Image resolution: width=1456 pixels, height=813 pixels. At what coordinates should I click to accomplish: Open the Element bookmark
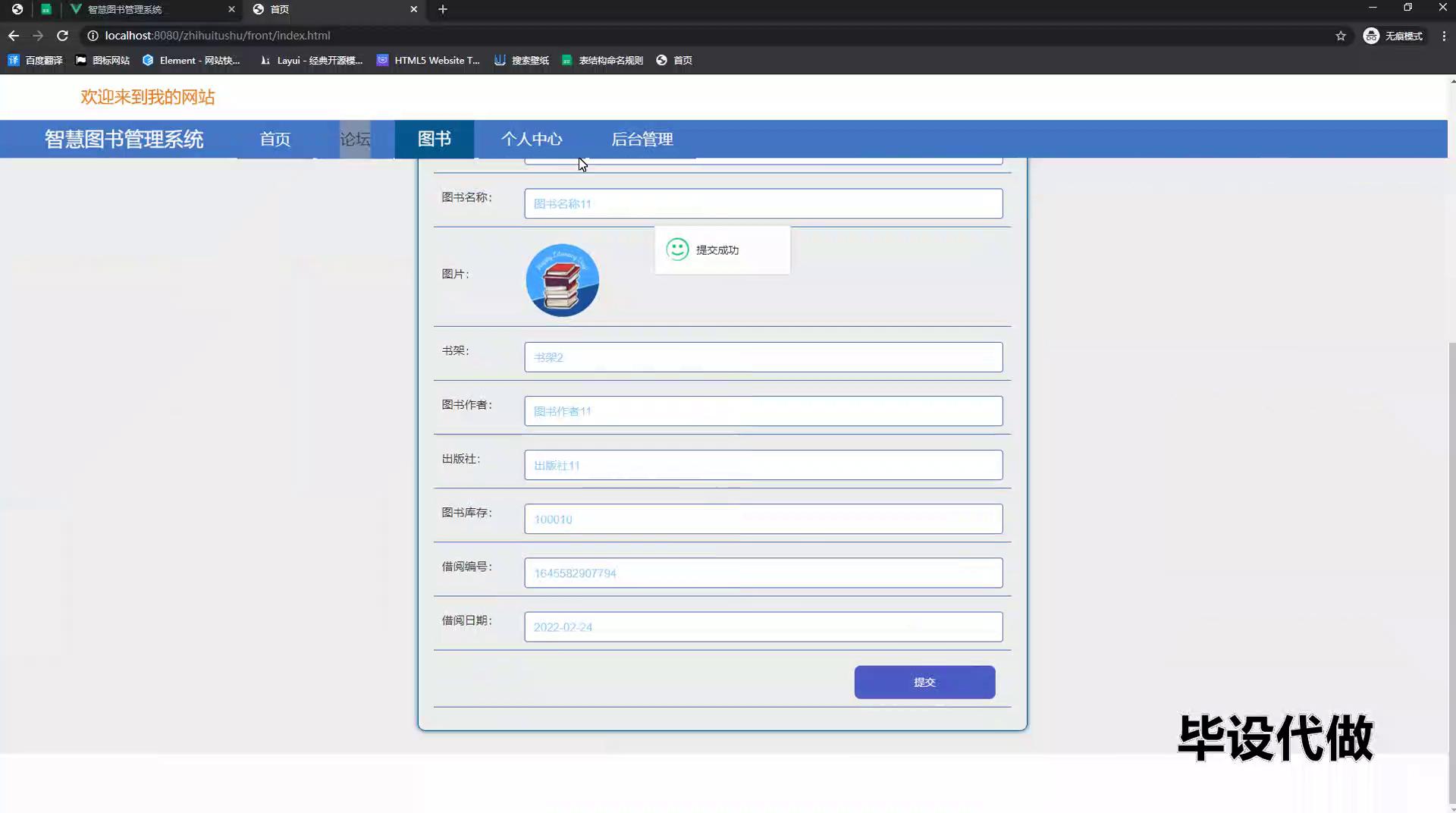(x=191, y=60)
